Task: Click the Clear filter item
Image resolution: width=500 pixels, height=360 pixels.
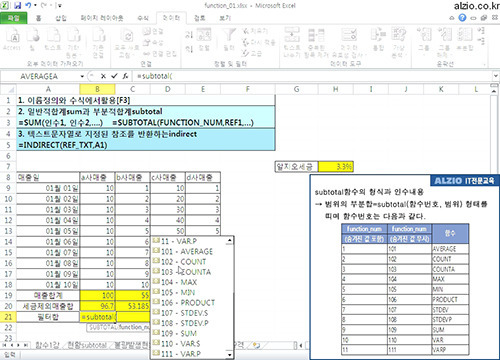Action: [x=255, y=31]
